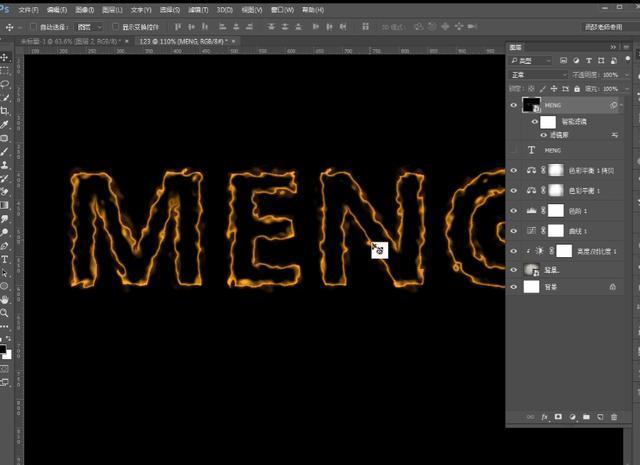This screenshot has height=465, width=640.
Task: Select the Pen tool
Action: click(x=4, y=246)
